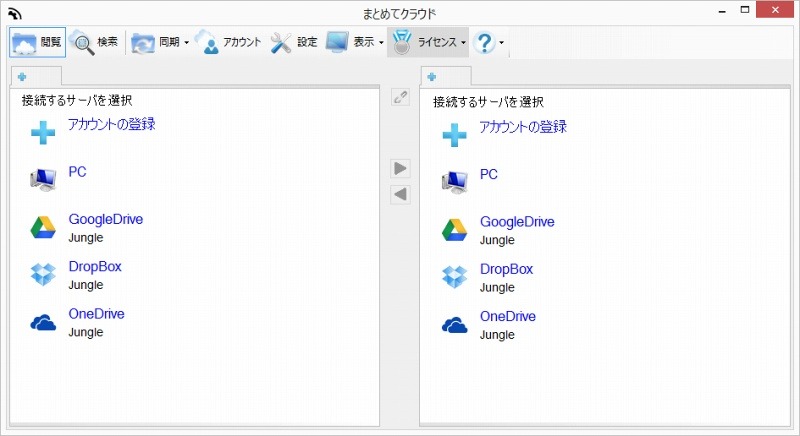Viewport: 800px width, 436px height.
Task: Click left pane アカウントの登録 link
Action: click(x=112, y=124)
